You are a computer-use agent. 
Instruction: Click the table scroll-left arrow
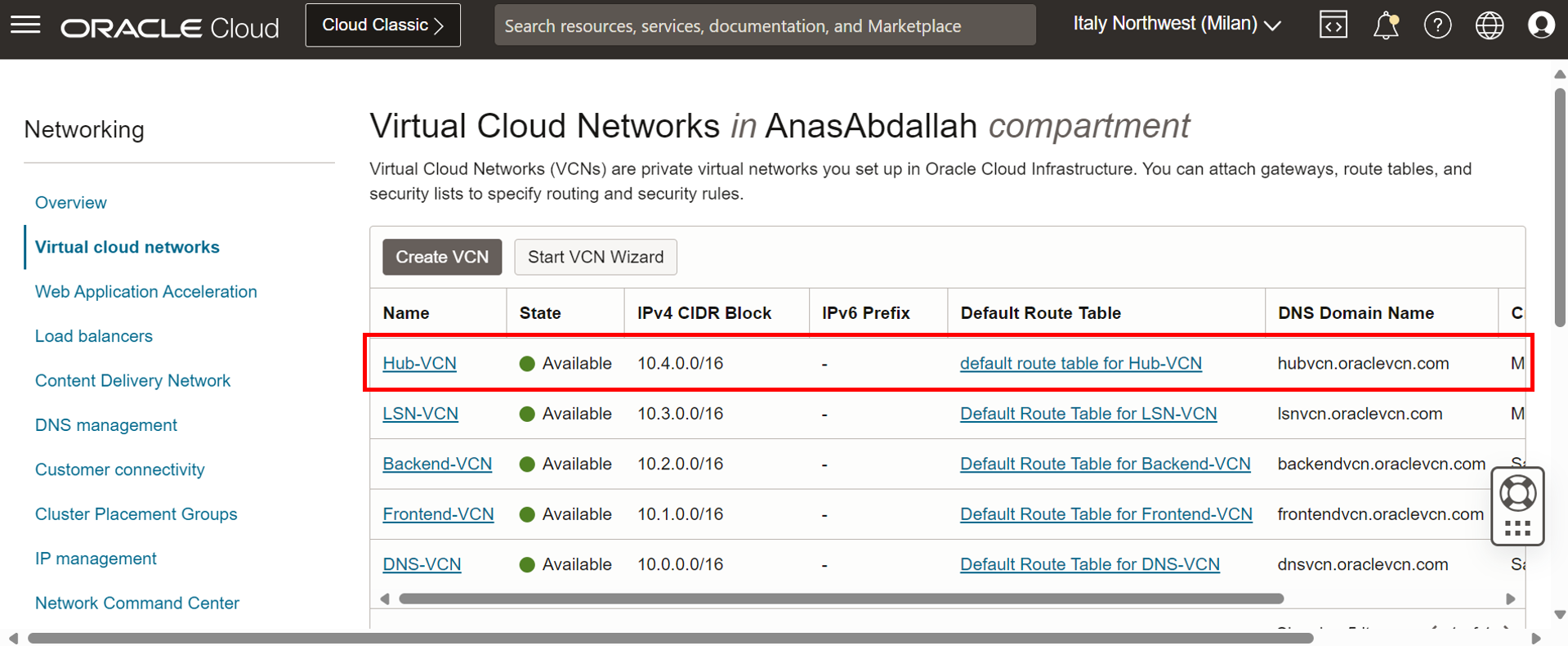[x=385, y=599]
